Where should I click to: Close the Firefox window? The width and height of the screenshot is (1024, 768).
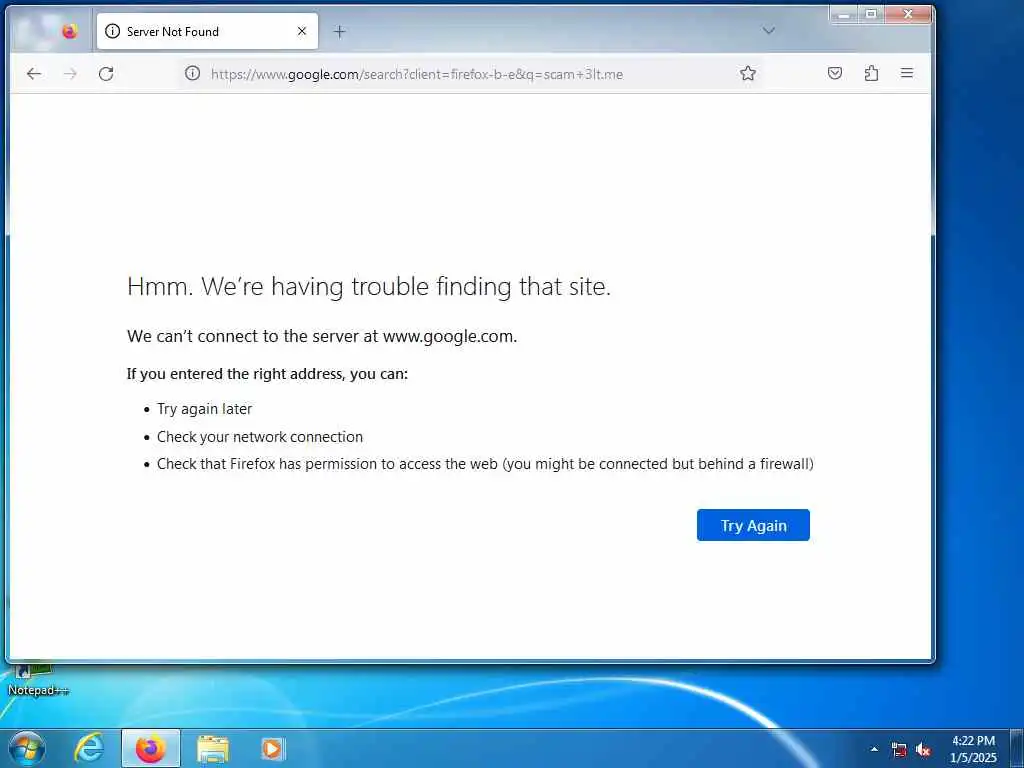tap(908, 14)
